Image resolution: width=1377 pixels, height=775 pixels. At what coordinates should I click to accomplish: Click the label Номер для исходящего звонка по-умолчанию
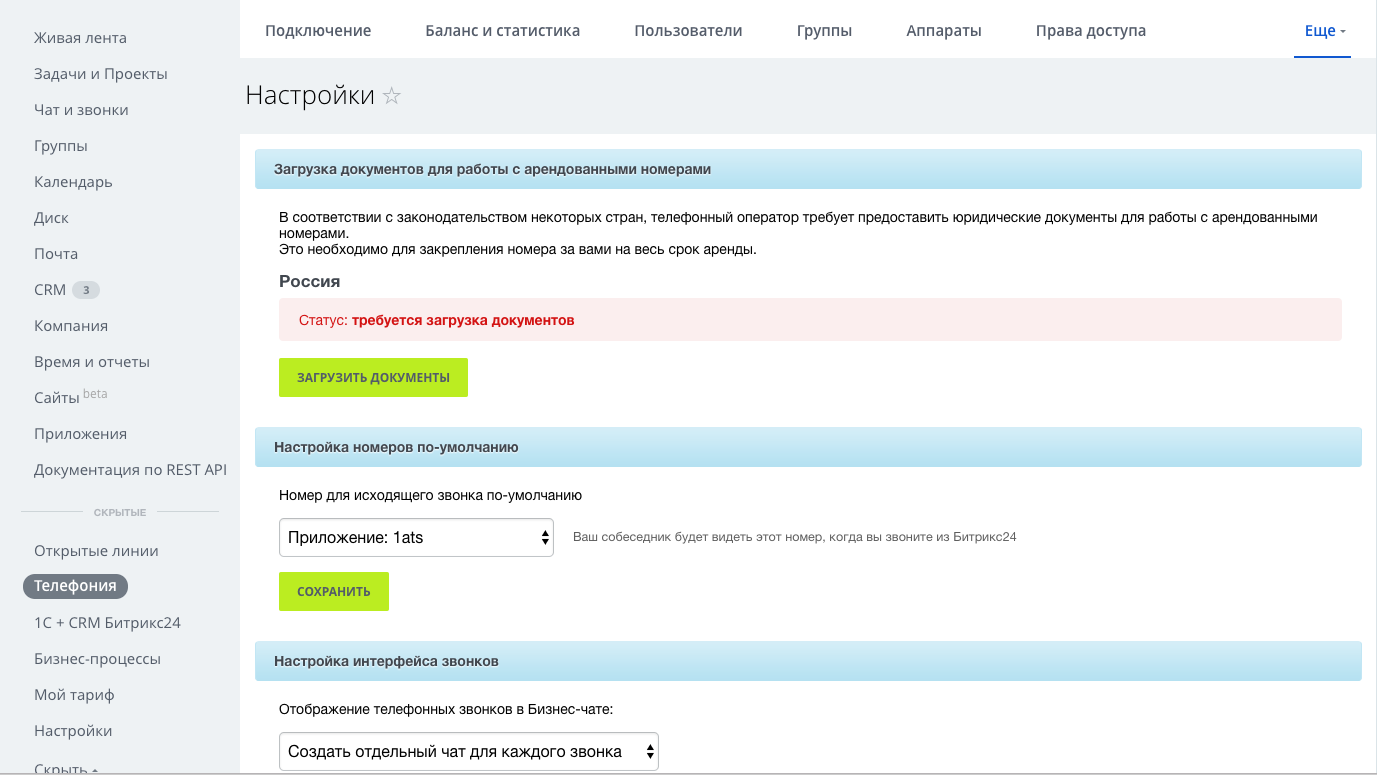point(430,495)
